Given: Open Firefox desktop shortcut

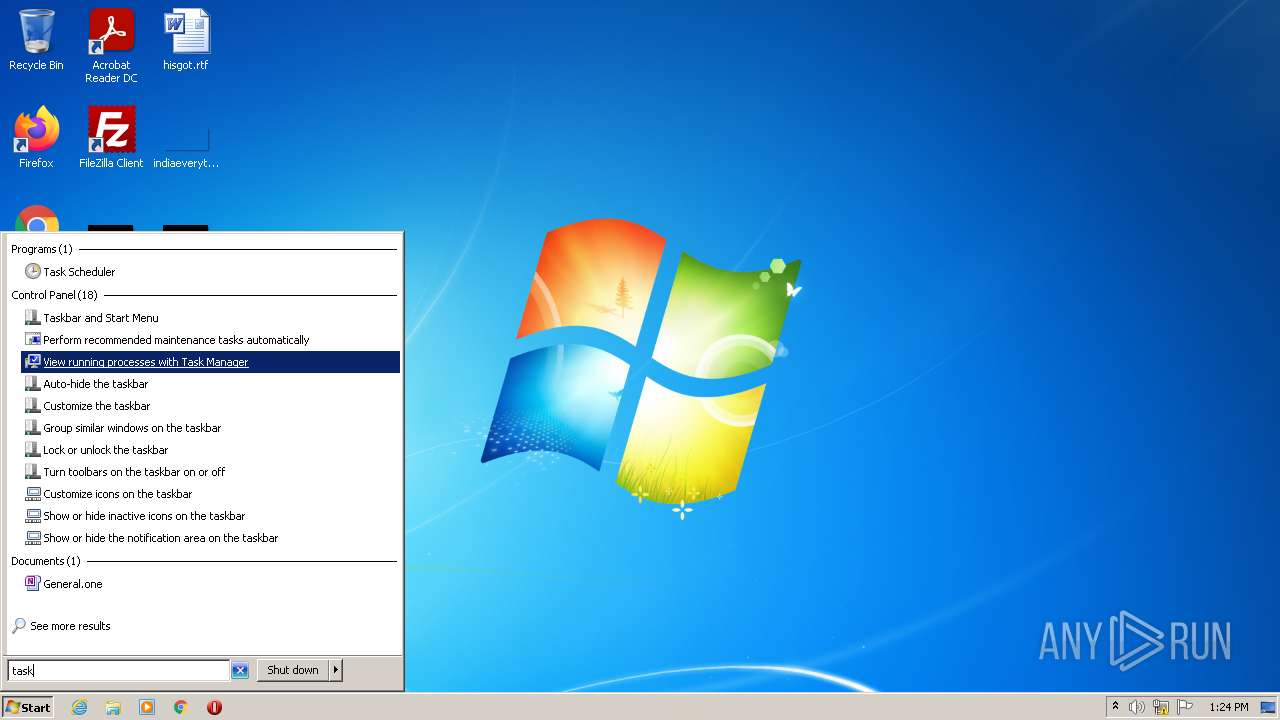Looking at the screenshot, I should tap(36, 137).
